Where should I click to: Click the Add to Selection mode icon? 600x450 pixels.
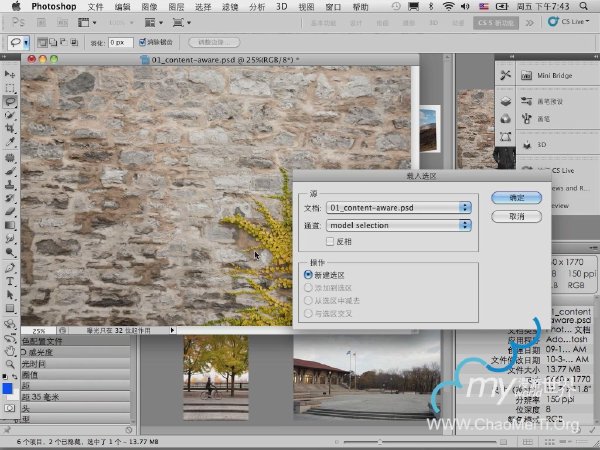[x=53, y=42]
